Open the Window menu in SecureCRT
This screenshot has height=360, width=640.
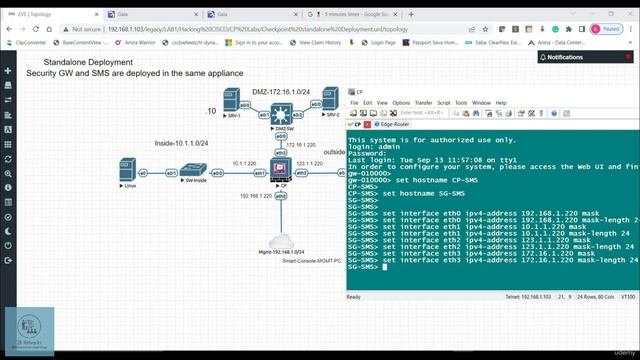[481, 103]
